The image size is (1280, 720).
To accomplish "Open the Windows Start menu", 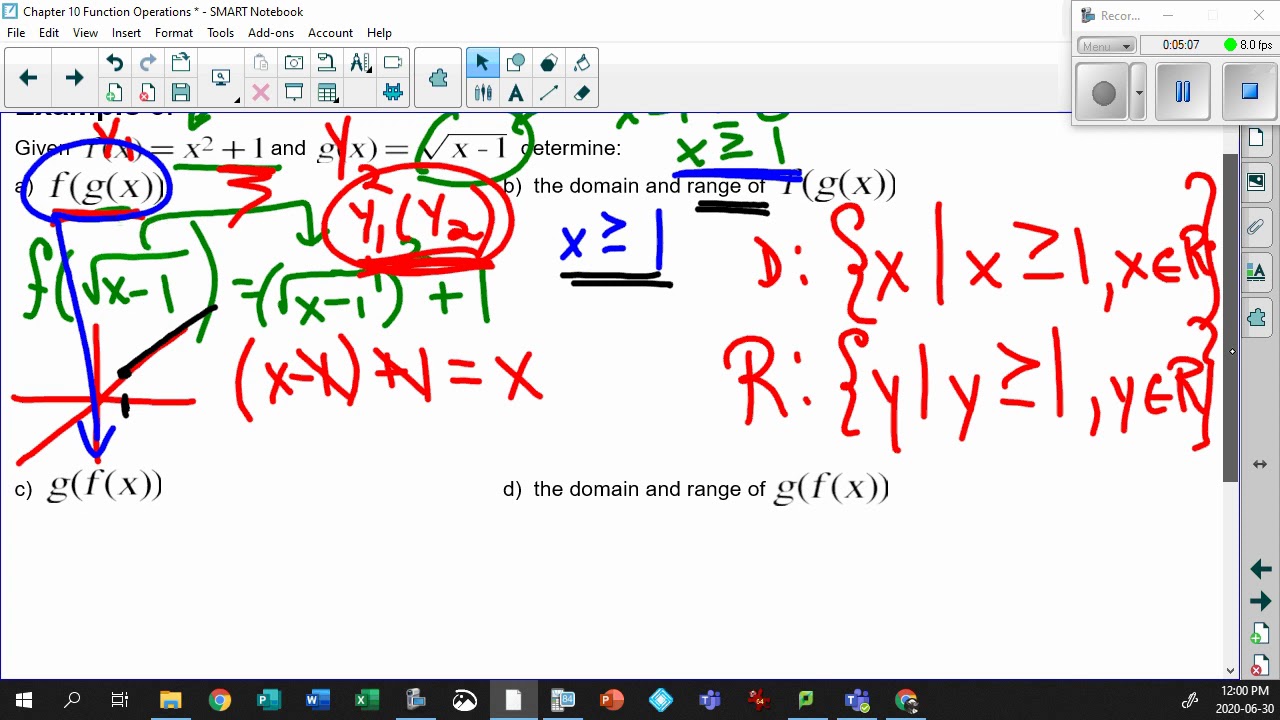I will click(x=24, y=700).
